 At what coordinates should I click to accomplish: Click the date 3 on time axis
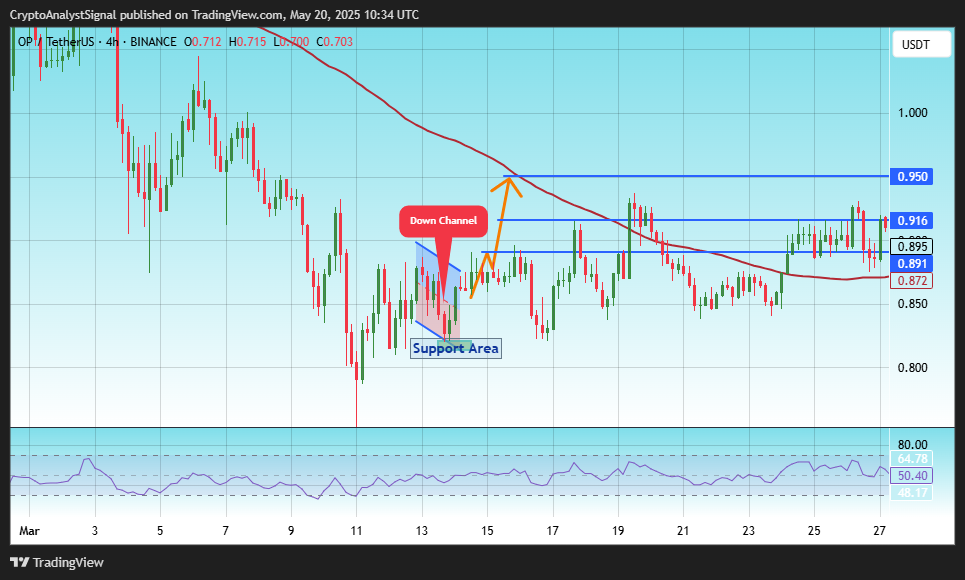pos(95,531)
